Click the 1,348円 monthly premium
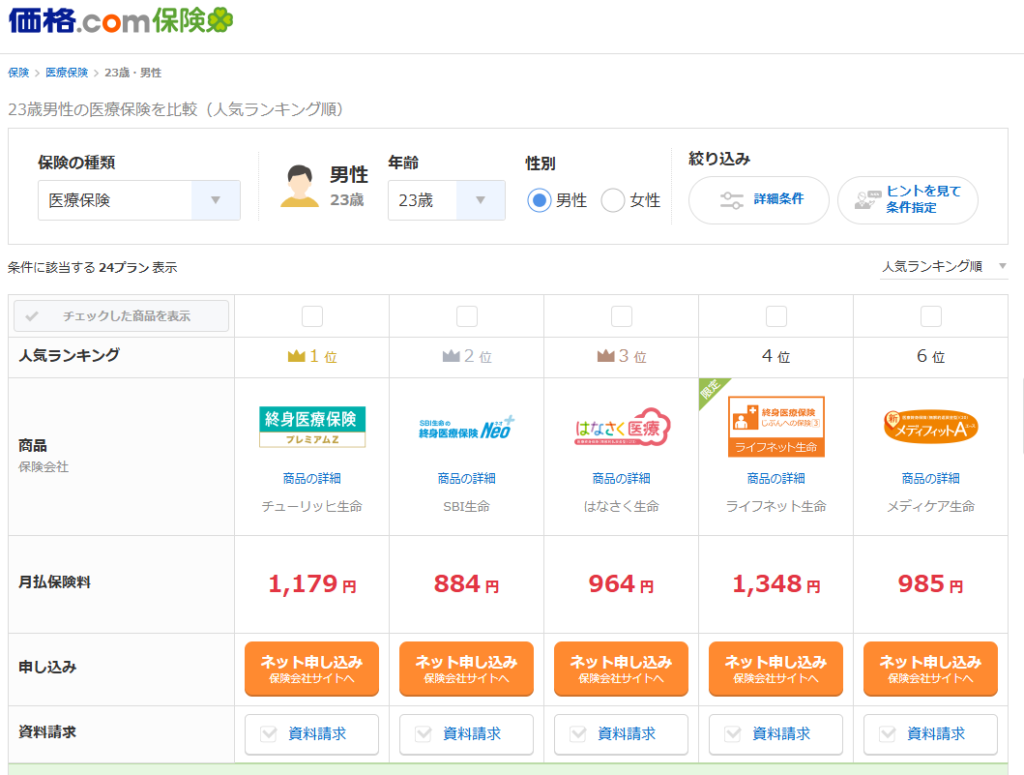Screen dimensions: 1024x775 (776, 584)
